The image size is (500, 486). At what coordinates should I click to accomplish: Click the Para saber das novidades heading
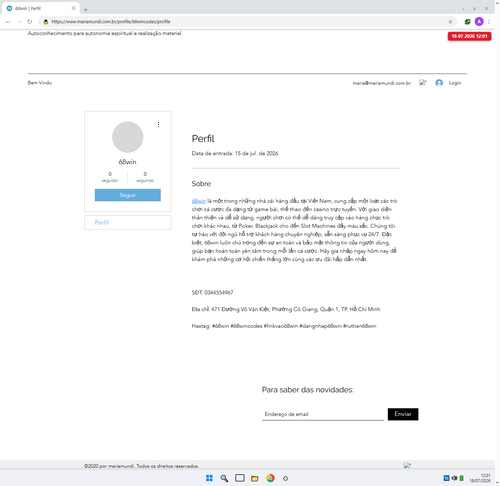click(308, 390)
